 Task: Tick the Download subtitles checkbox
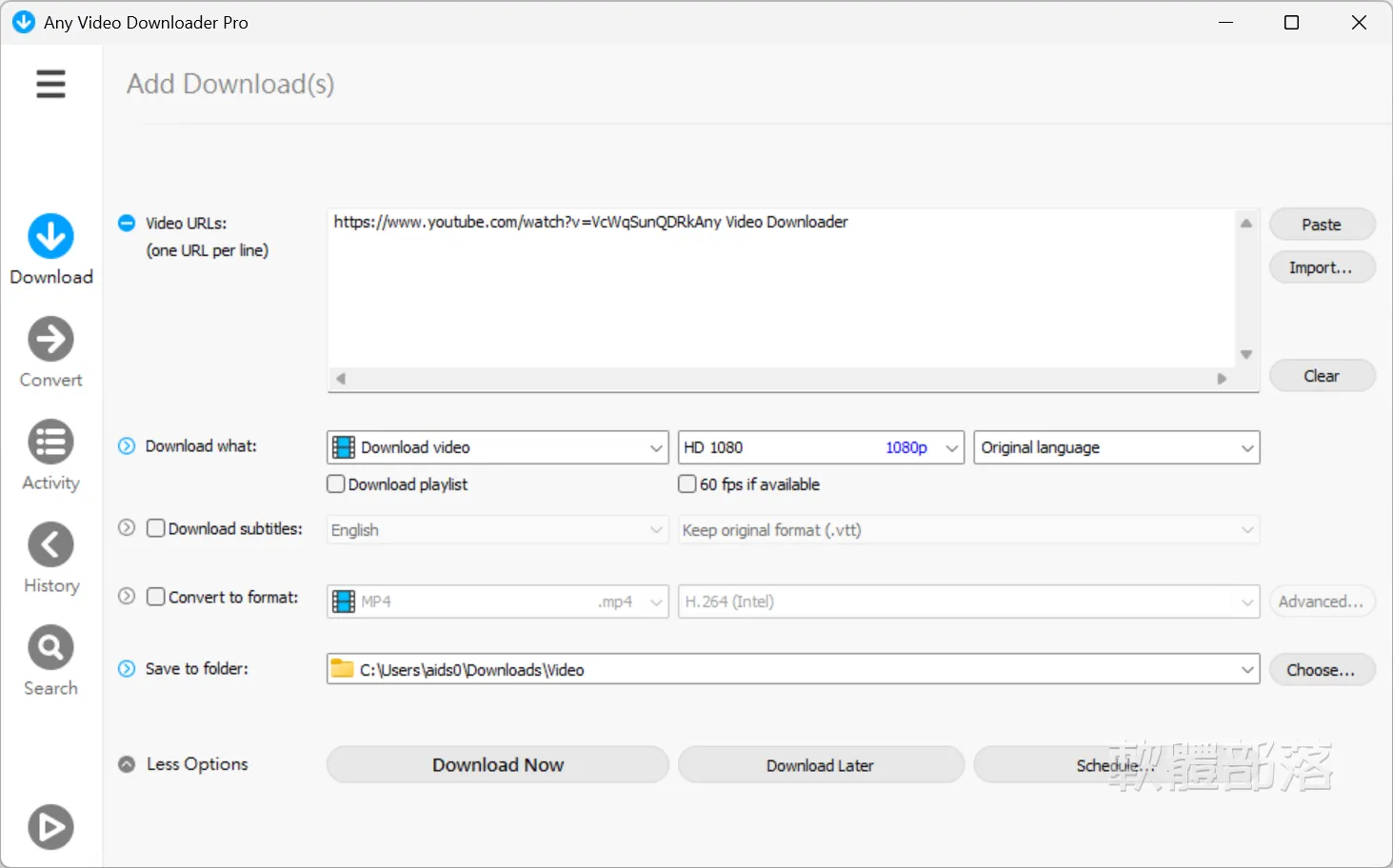156,527
